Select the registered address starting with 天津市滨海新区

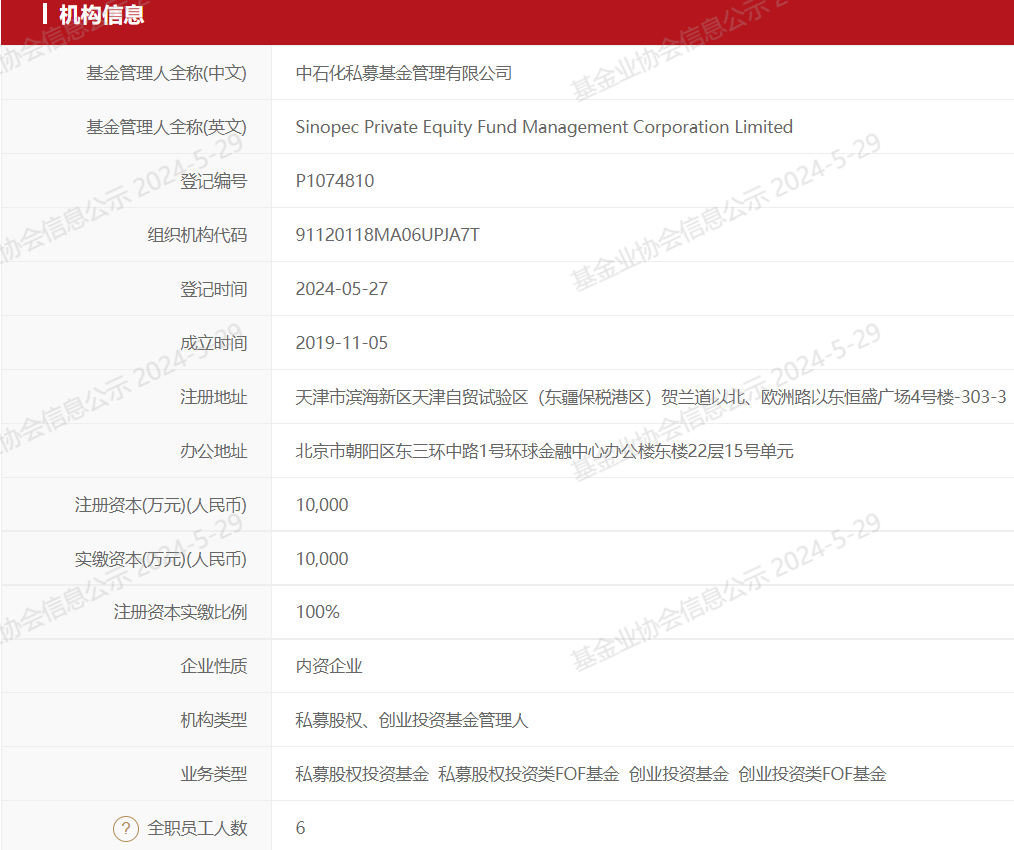(651, 397)
